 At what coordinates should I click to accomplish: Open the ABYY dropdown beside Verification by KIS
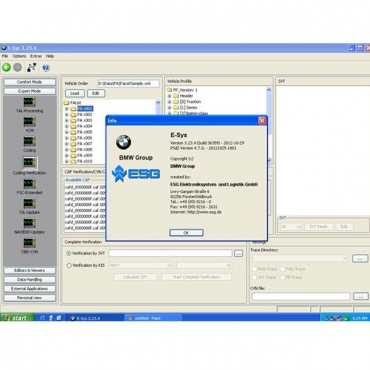point(140,265)
